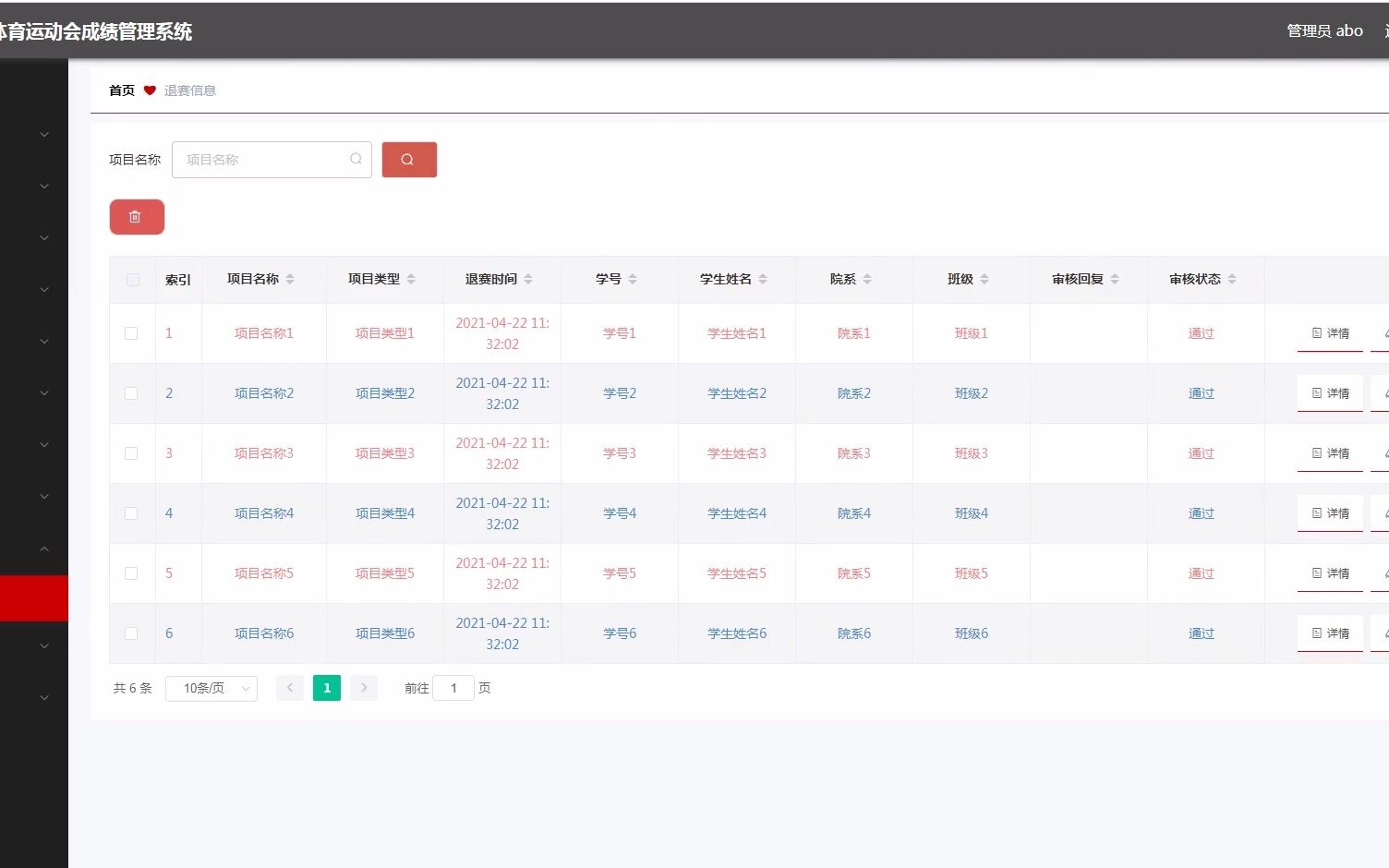Sort the table by 院系 column

coord(867,279)
